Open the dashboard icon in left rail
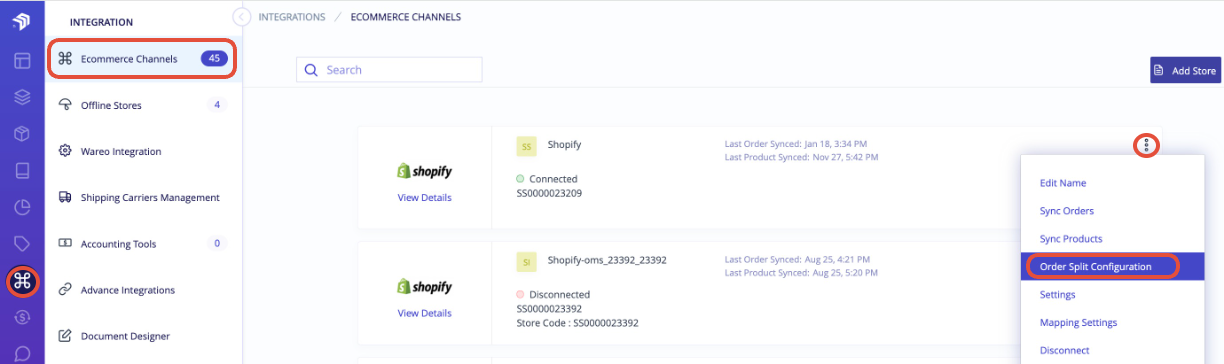1224x364 pixels. 22,60
